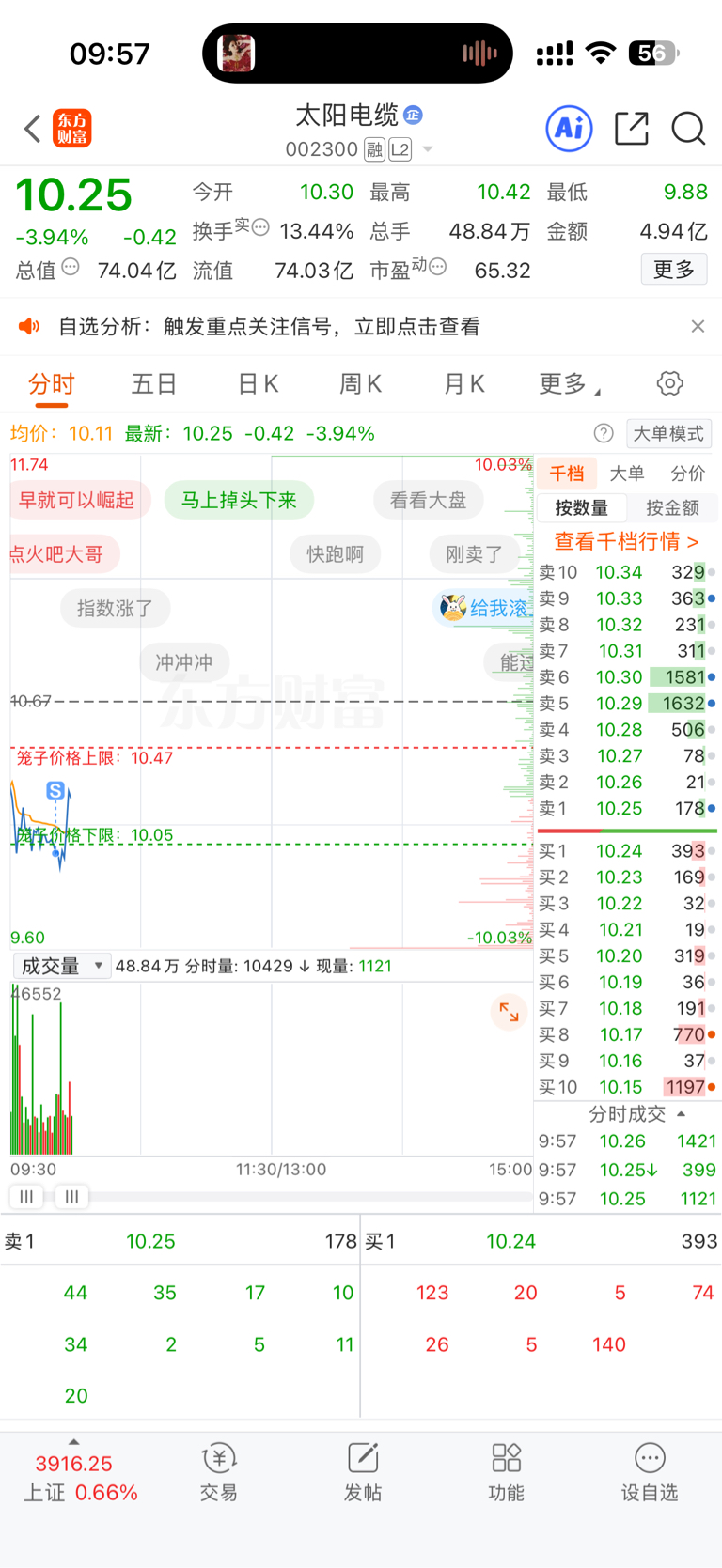Select the 分价 tab

tap(687, 474)
